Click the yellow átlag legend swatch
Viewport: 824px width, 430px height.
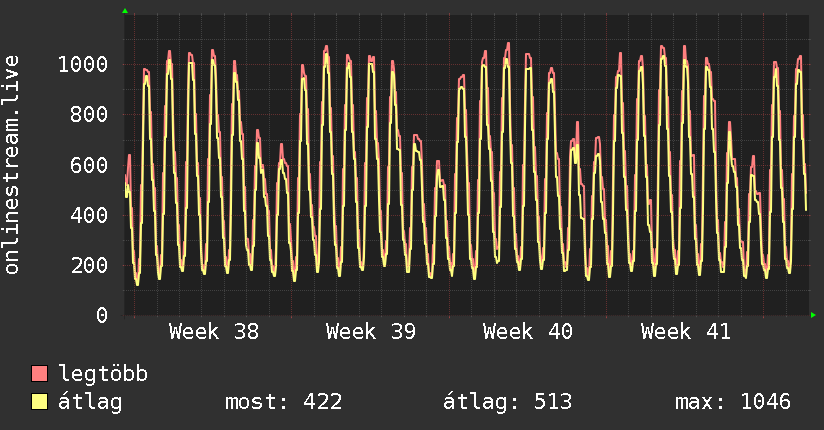click(x=39, y=401)
